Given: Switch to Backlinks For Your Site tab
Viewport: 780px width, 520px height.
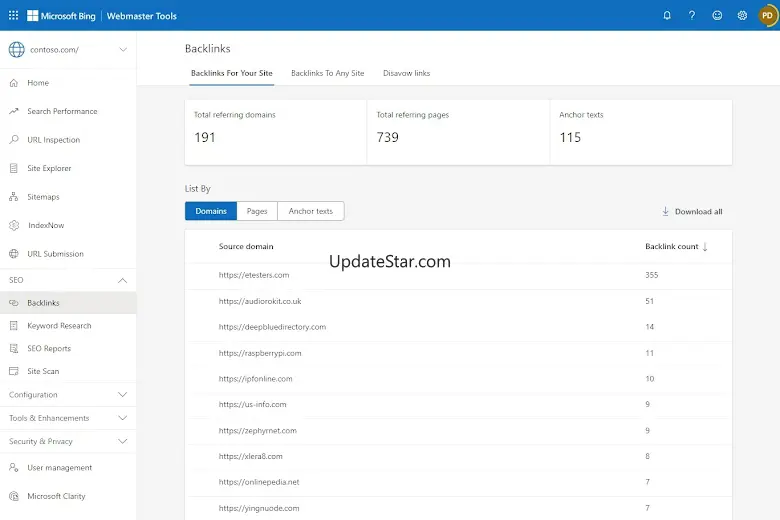Looking at the screenshot, I should (x=232, y=73).
